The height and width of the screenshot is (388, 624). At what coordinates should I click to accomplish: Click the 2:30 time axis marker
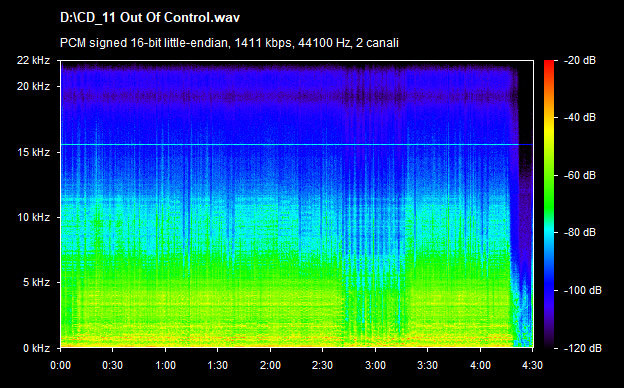point(323,365)
